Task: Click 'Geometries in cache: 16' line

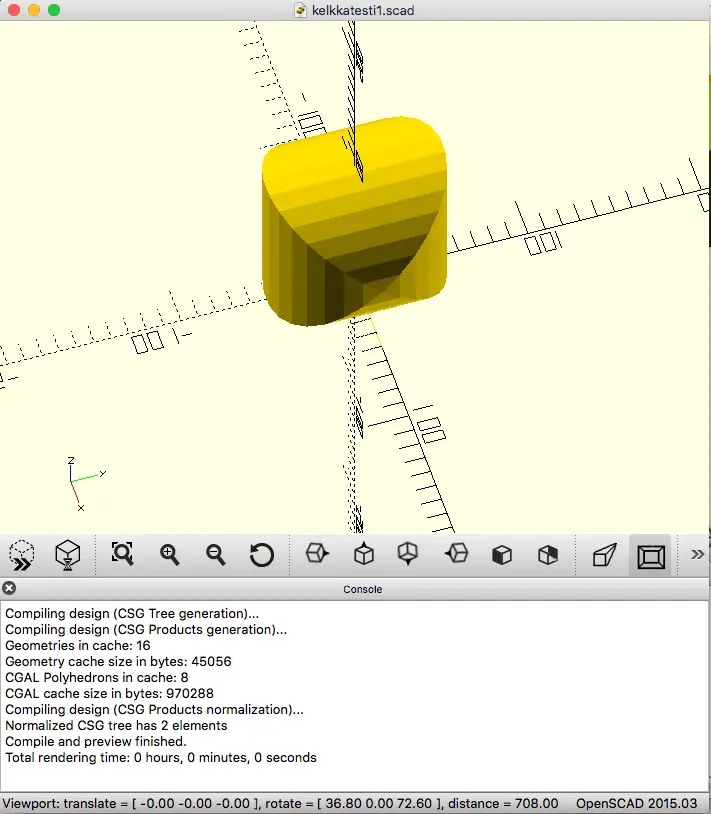Action: pyautogui.click(x=78, y=645)
